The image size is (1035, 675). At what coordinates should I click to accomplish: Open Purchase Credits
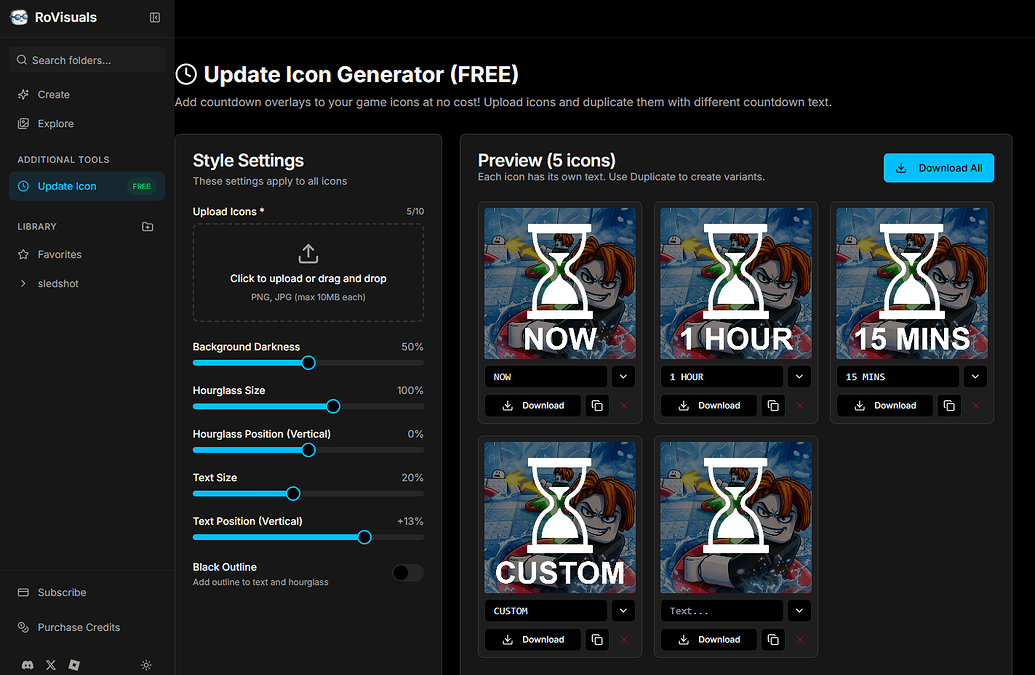click(x=87, y=627)
